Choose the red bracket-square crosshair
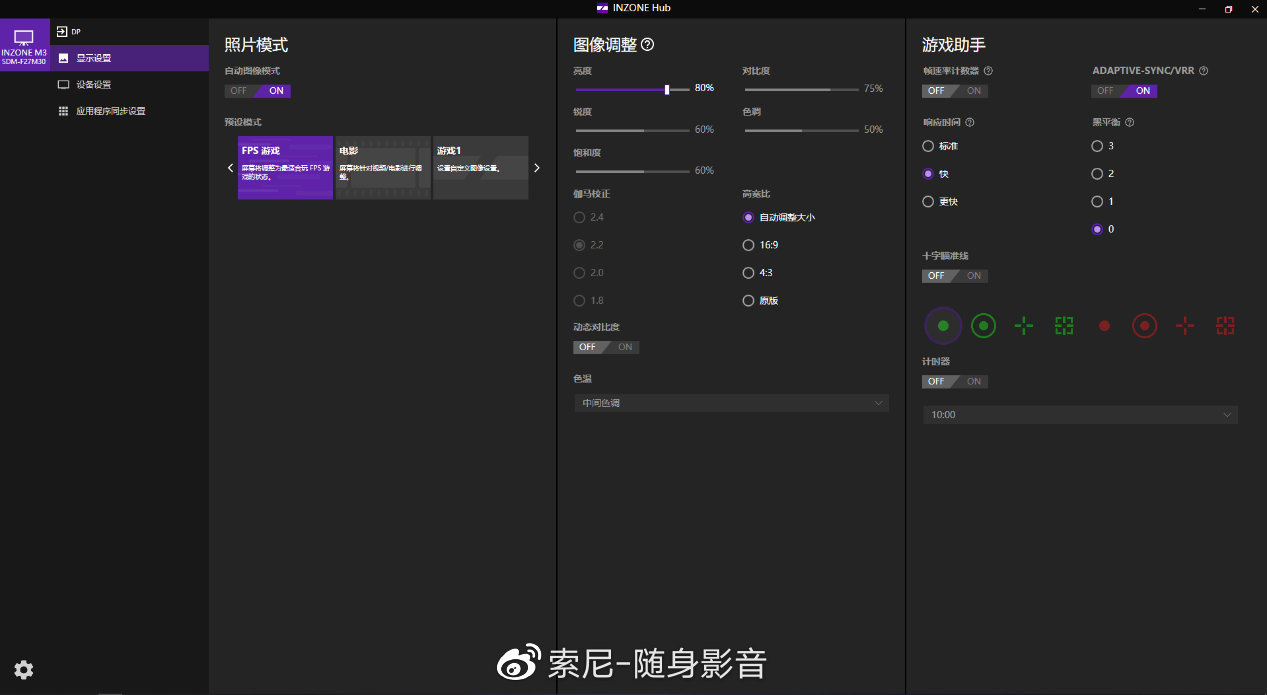Viewport: 1267px width, 695px height. point(1225,325)
